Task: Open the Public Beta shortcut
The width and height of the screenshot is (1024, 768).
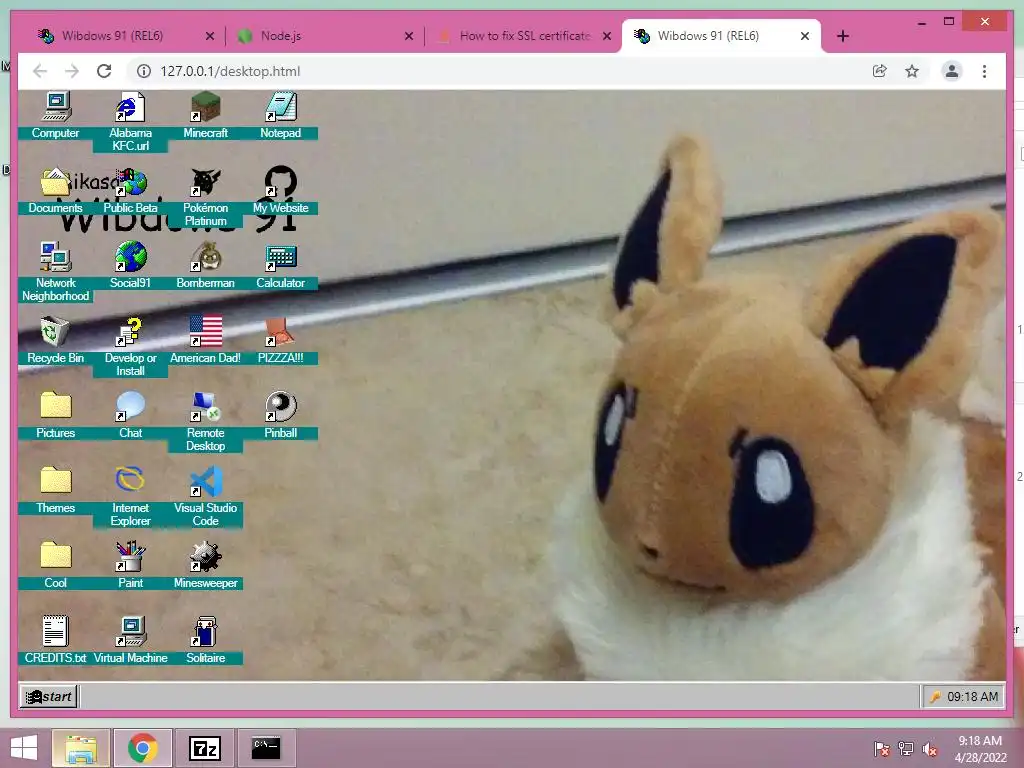Action: (131, 191)
